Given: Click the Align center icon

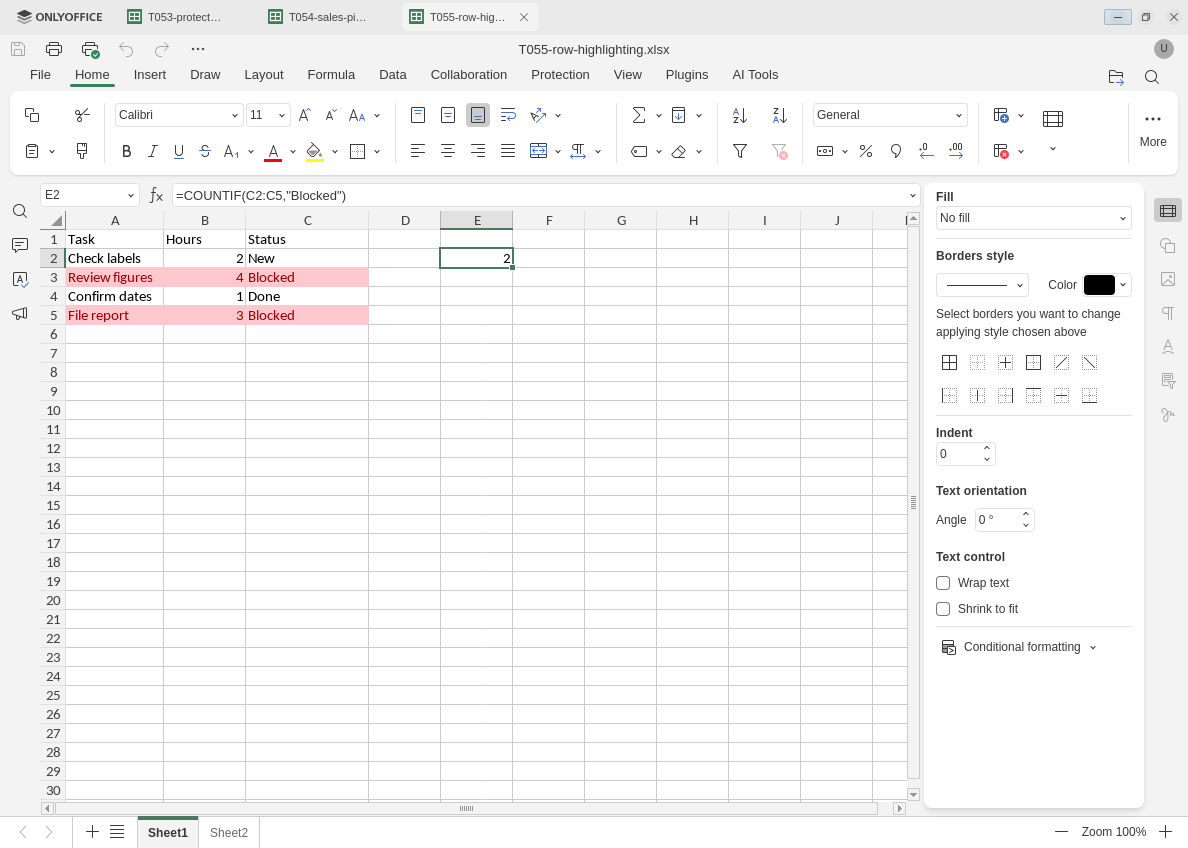Looking at the screenshot, I should coord(448,152).
